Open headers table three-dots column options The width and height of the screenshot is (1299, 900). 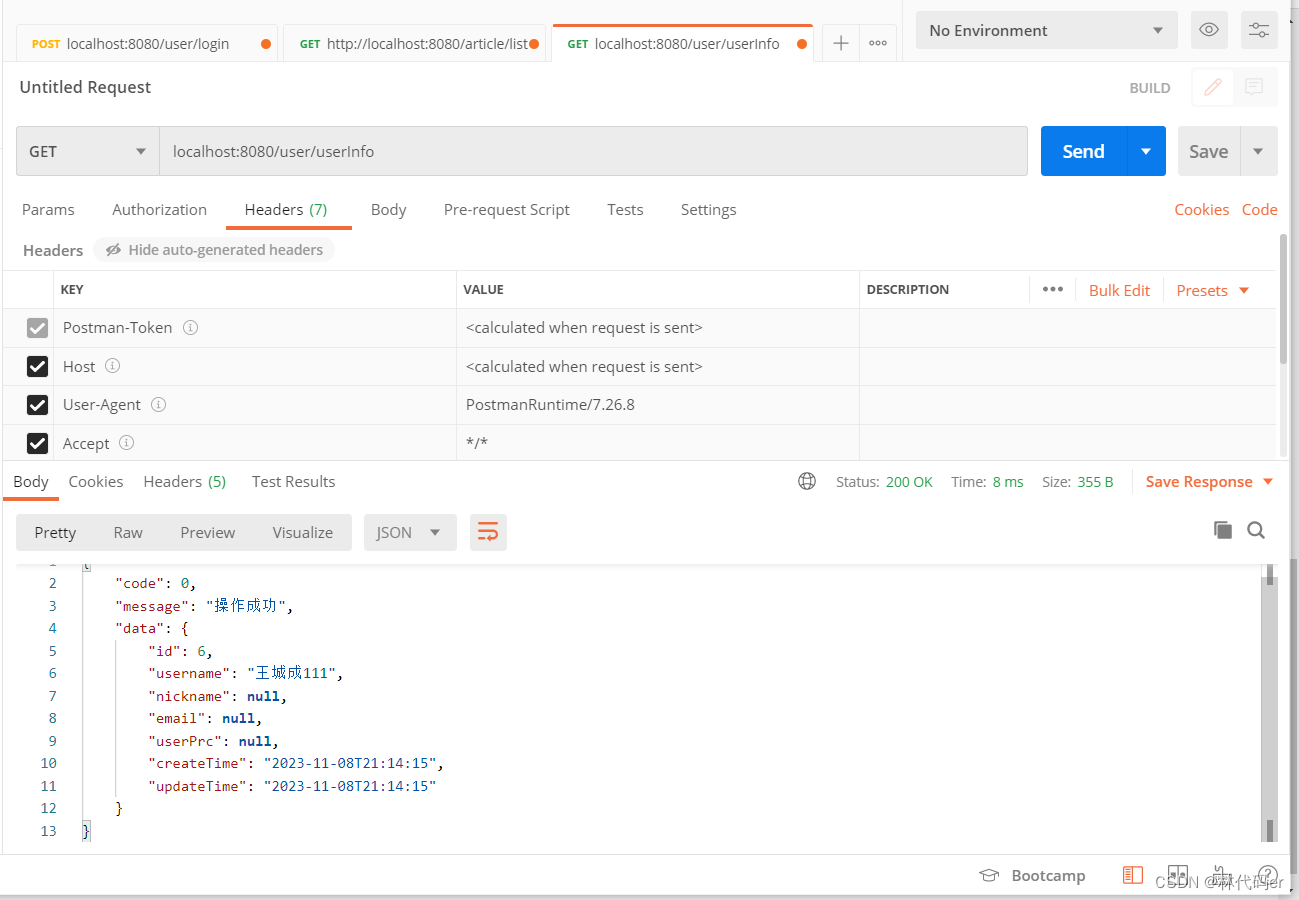1052,289
